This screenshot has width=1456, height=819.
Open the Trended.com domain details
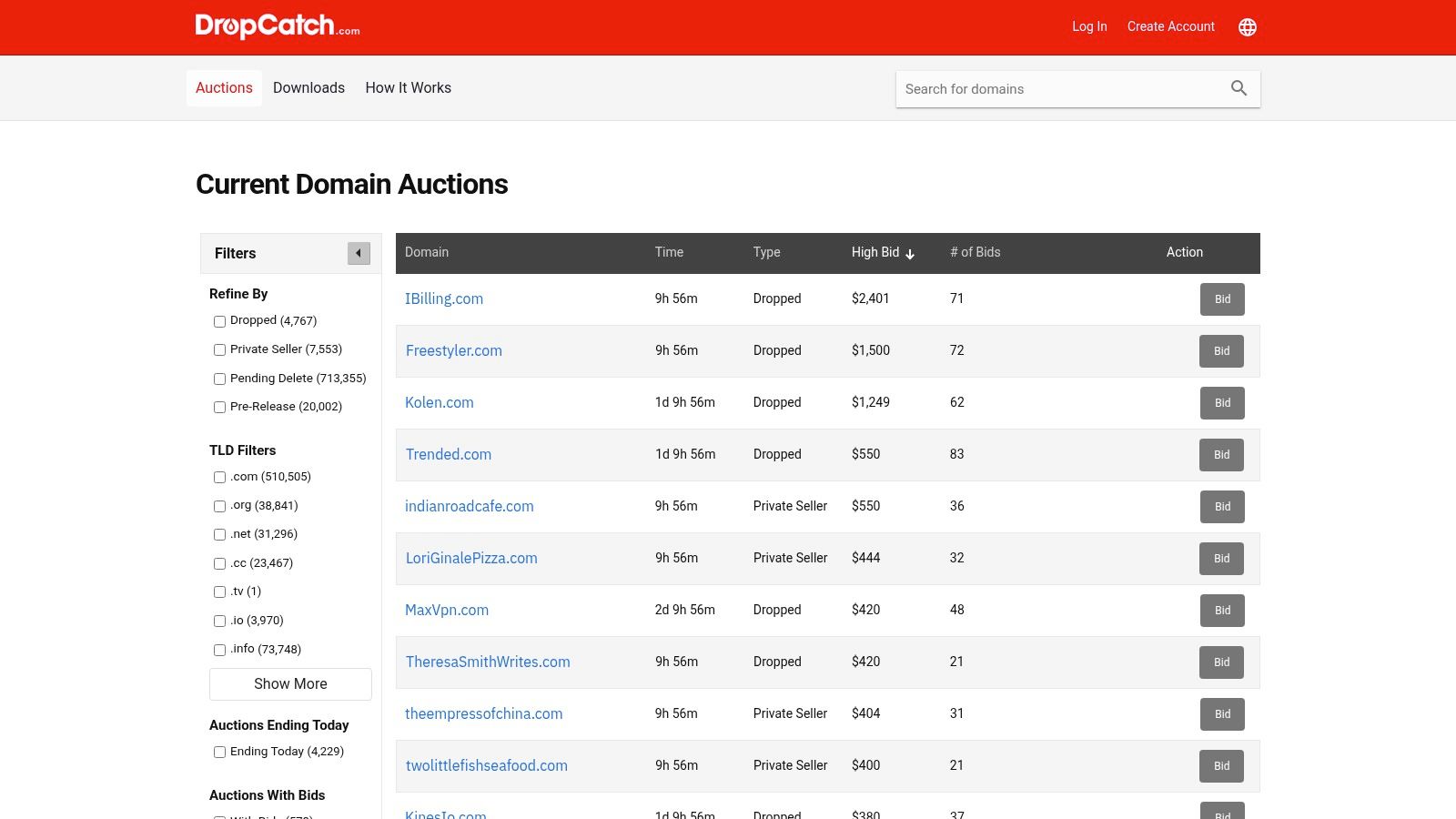(x=448, y=454)
